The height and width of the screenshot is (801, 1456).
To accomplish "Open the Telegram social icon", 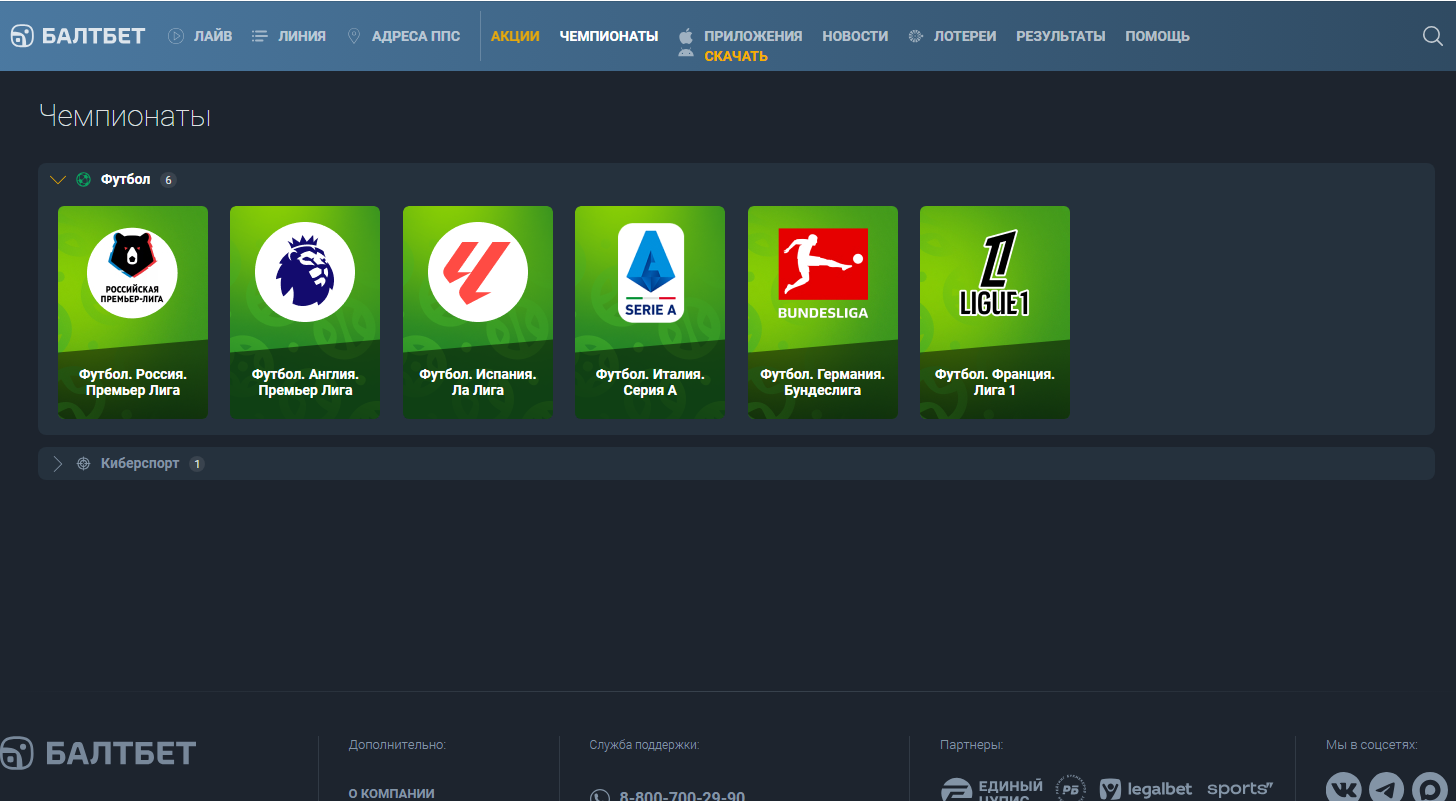I will point(1387,788).
